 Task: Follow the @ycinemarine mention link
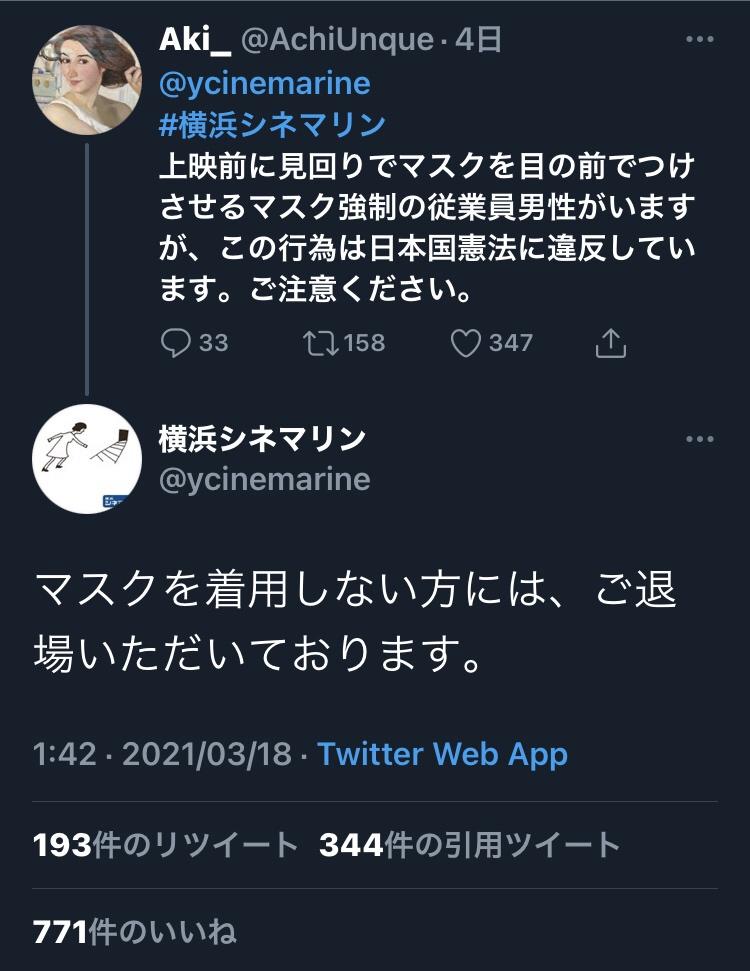264,83
